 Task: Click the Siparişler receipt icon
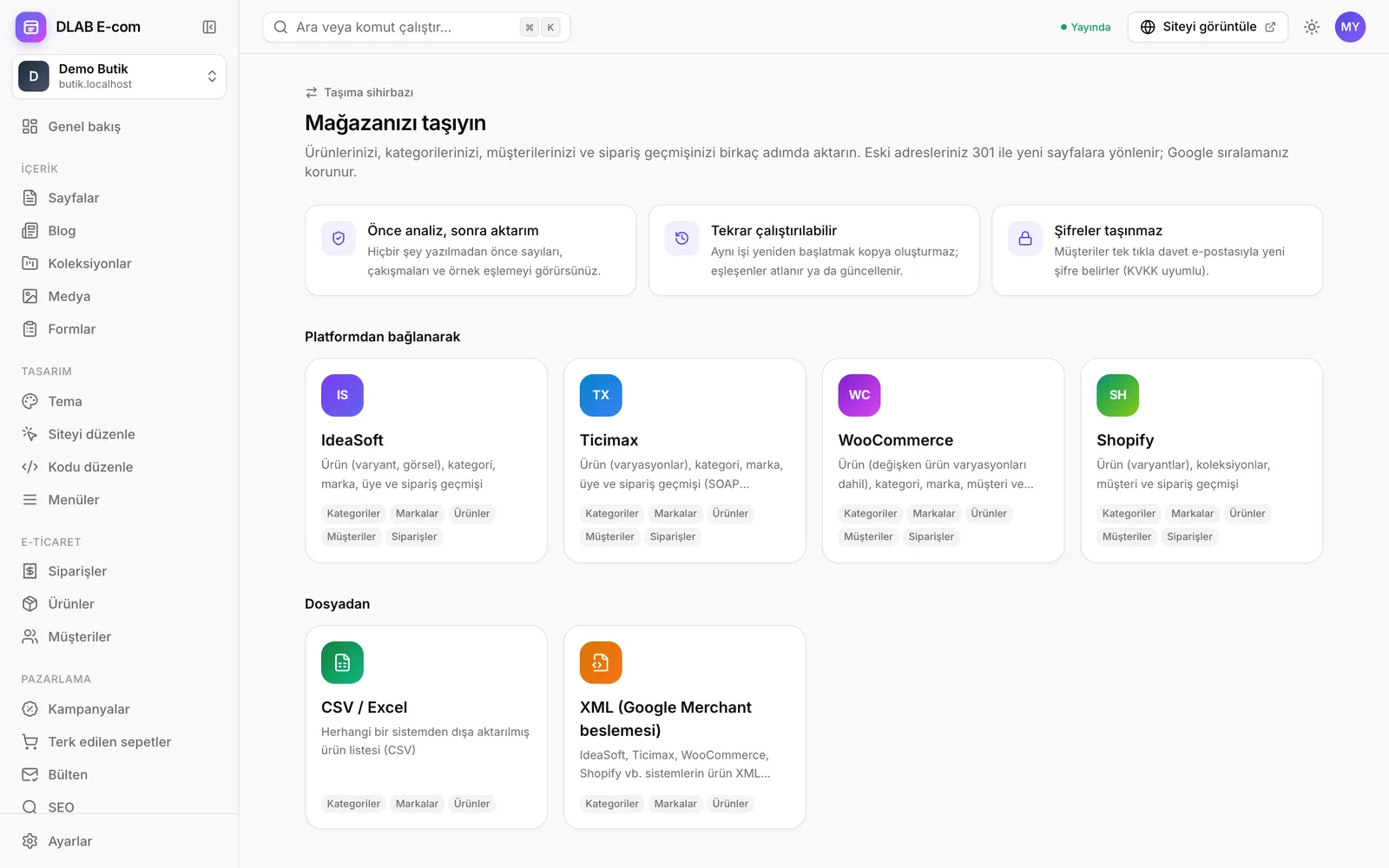pos(30,571)
